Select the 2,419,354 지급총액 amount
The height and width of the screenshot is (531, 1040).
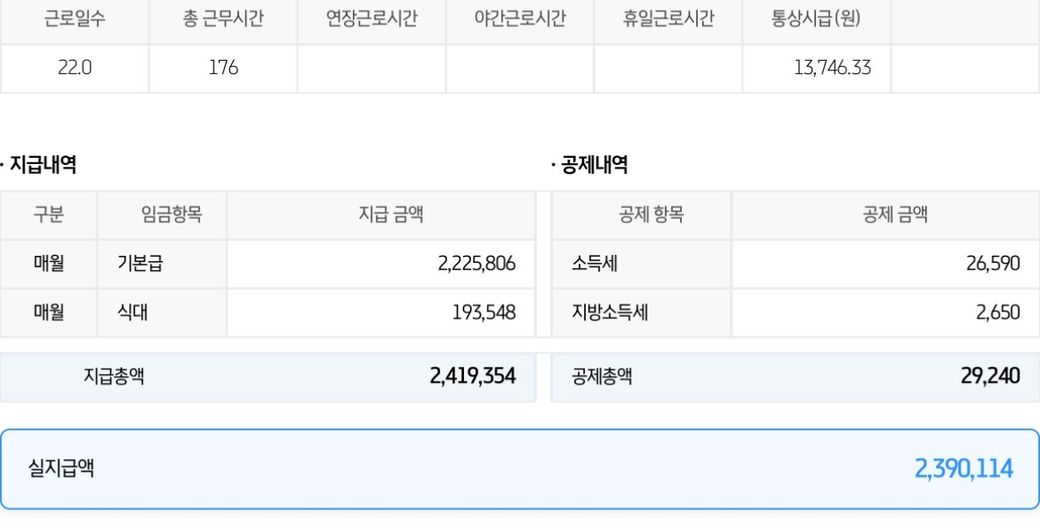(472, 376)
